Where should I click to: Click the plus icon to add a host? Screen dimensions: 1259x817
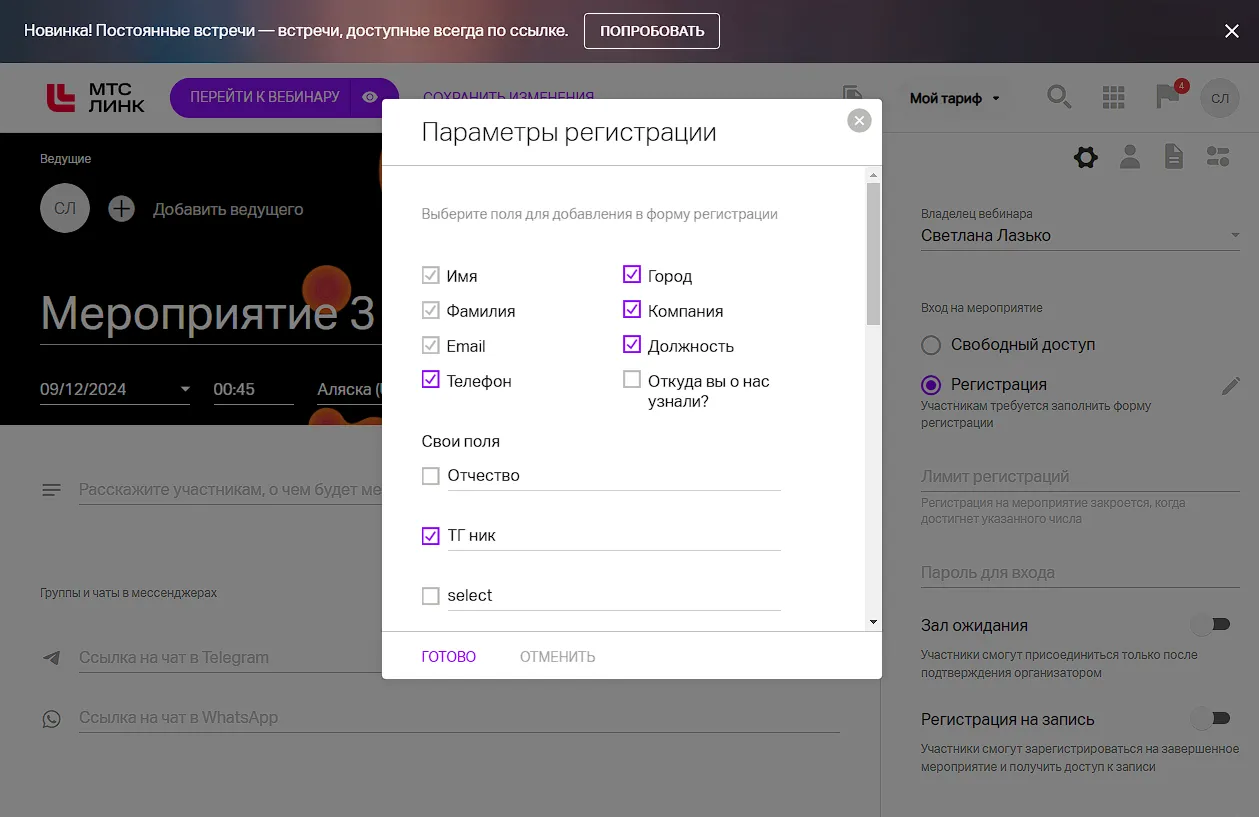[x=121, y=209]
